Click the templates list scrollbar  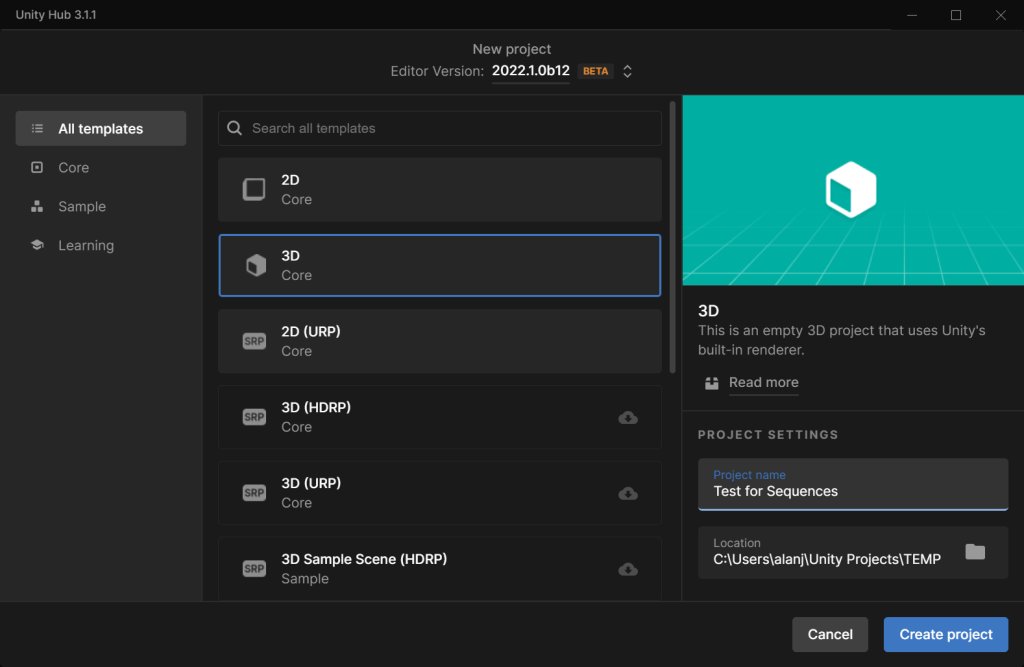click(673, 237)
